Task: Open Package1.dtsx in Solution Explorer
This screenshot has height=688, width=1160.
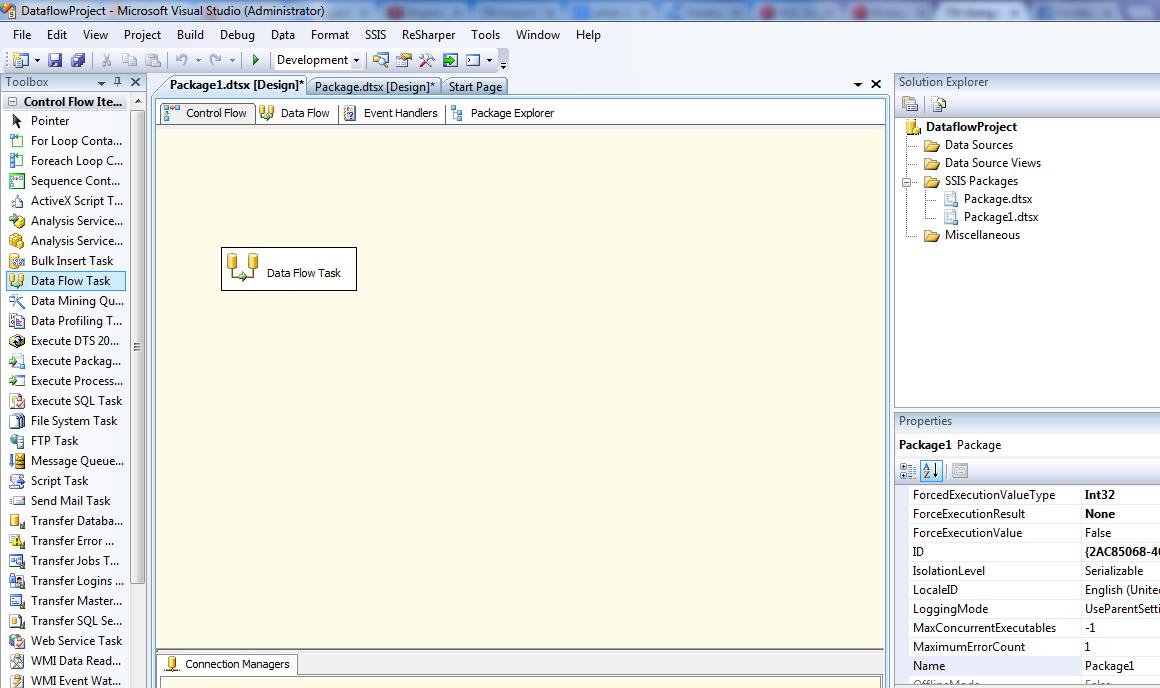Action: (1000, 217)
